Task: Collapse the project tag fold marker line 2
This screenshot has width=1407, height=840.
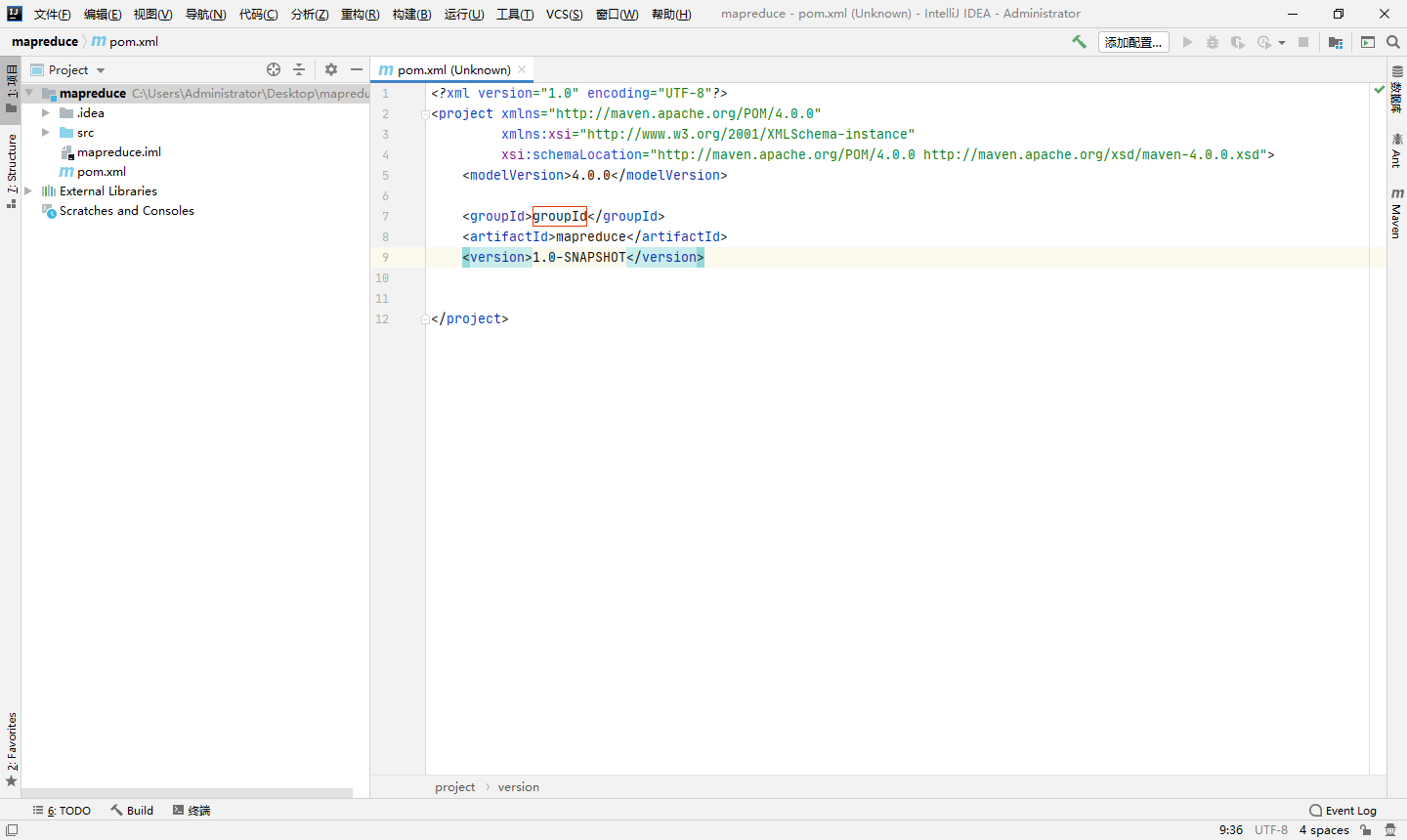Action: [x=425, y=114]
